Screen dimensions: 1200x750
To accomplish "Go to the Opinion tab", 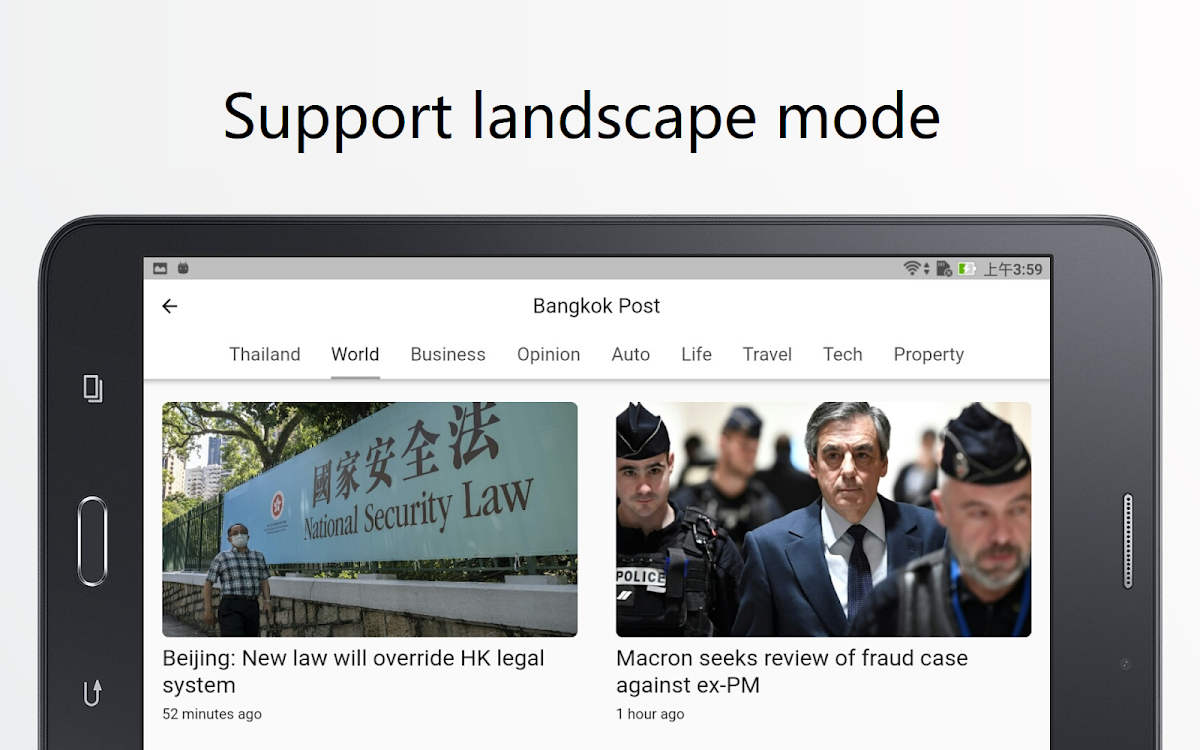I will pyautogui.click(x=548, y=354).
